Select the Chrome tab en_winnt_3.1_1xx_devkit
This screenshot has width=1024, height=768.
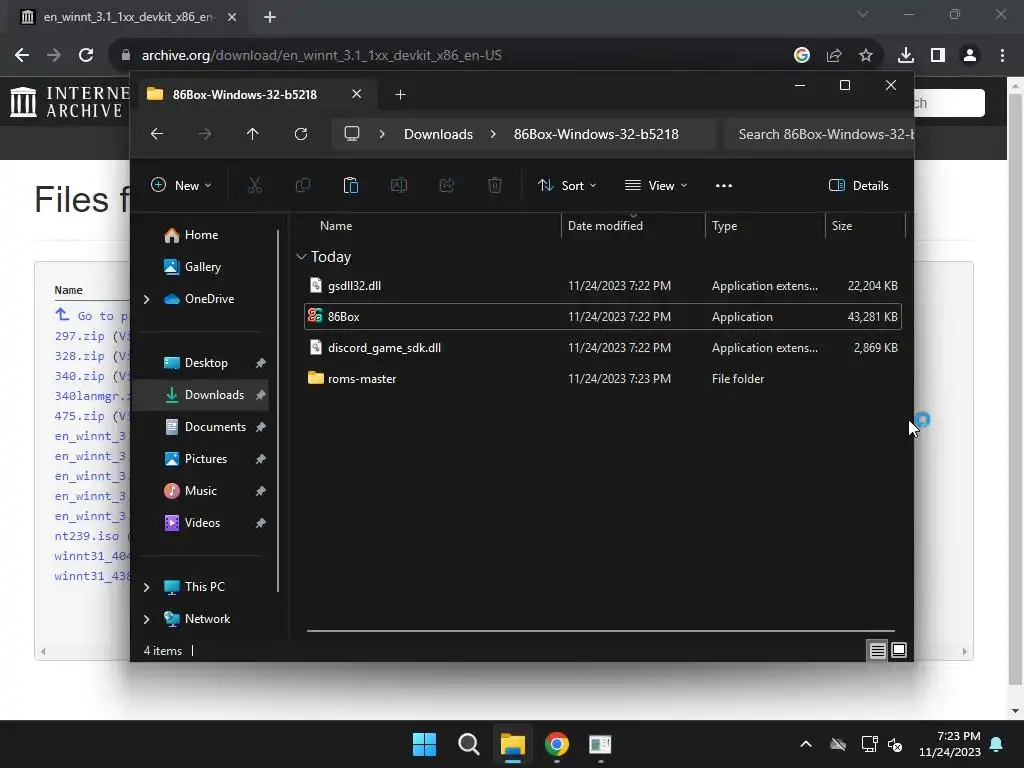pos(128,17)
